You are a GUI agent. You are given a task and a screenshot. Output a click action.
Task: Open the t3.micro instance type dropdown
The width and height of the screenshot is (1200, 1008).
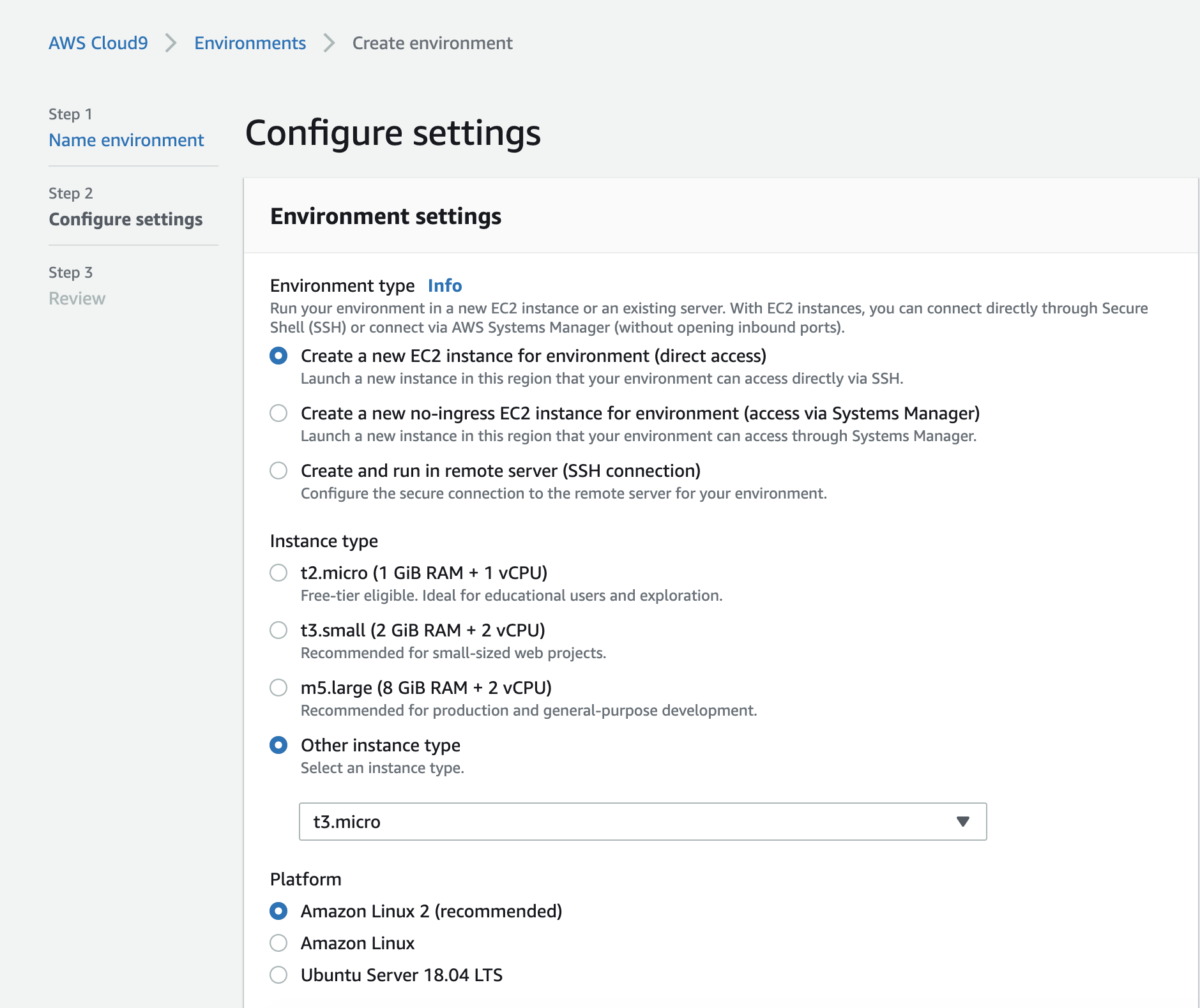pos(642,822)
